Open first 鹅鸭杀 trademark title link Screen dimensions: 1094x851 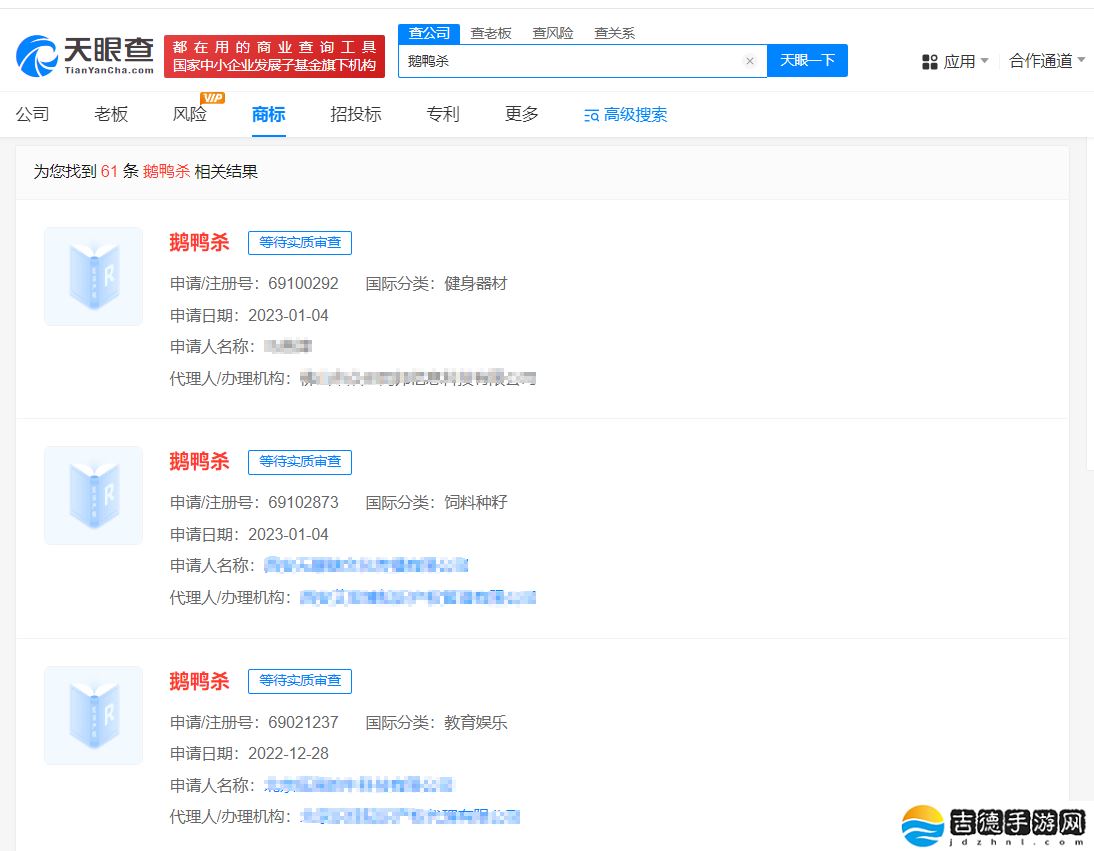click(x=199, y=242)
